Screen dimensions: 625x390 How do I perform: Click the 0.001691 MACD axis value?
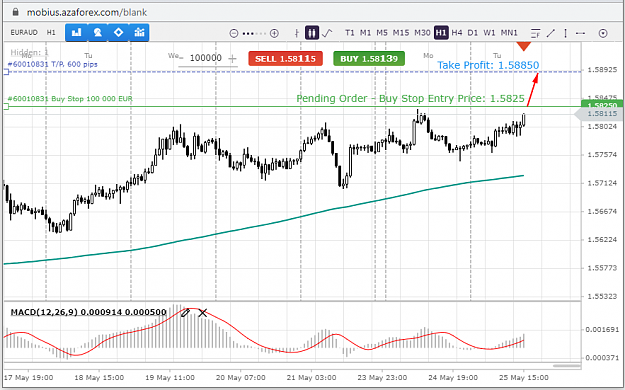[x=602, y=330]
